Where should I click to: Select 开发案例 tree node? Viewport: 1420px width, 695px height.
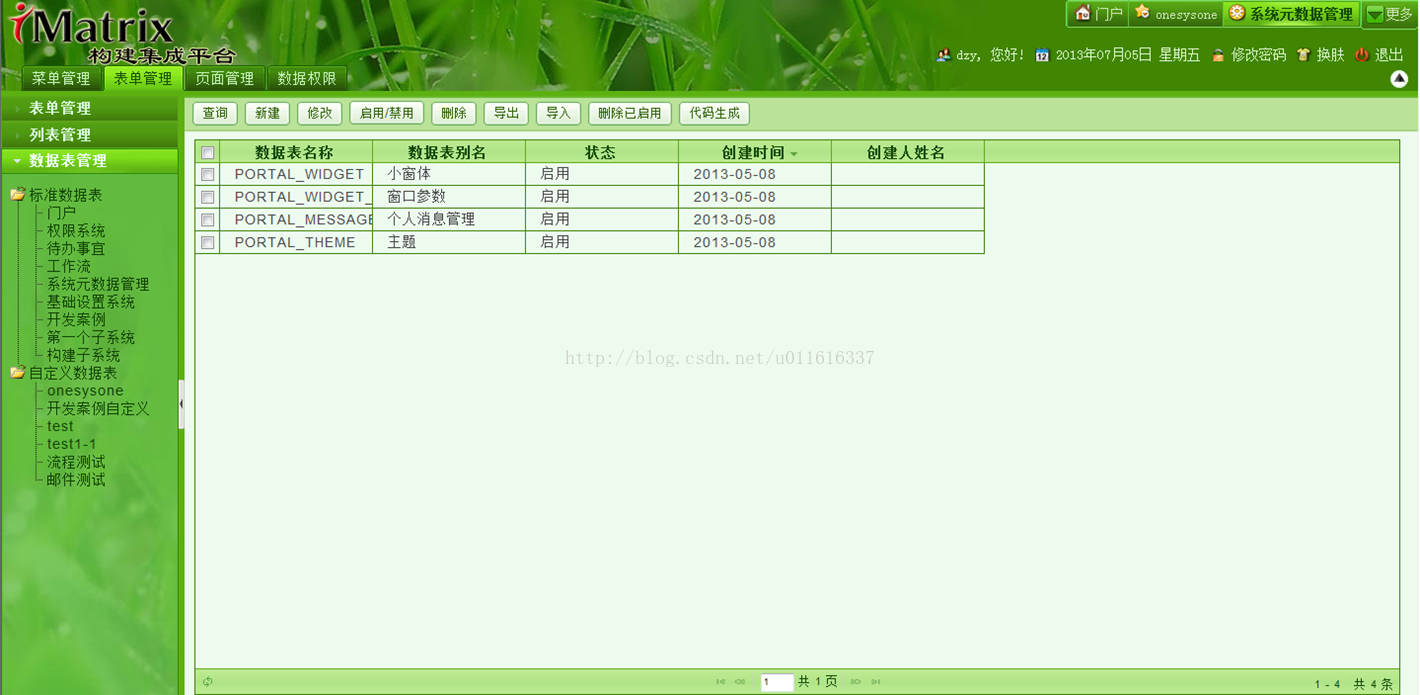tap(76, 319)
